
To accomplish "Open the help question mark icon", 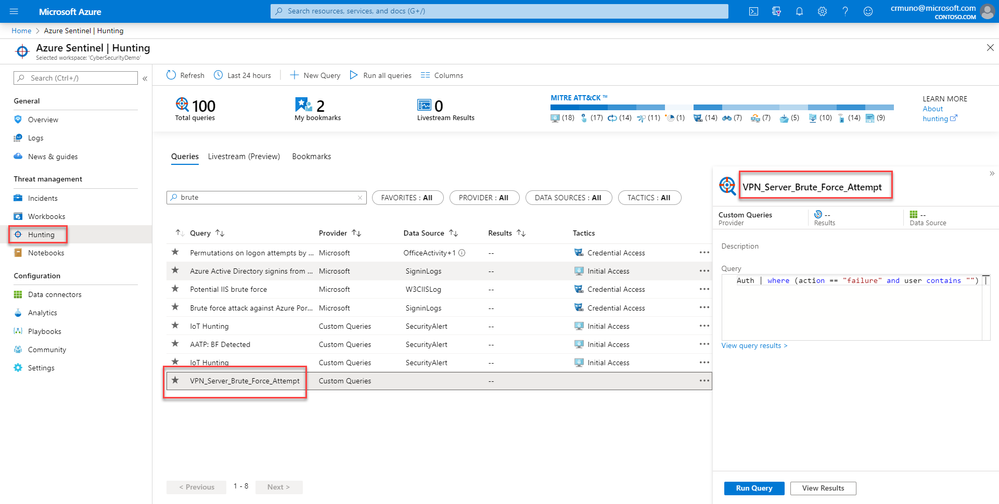I will tap(845, 11).
